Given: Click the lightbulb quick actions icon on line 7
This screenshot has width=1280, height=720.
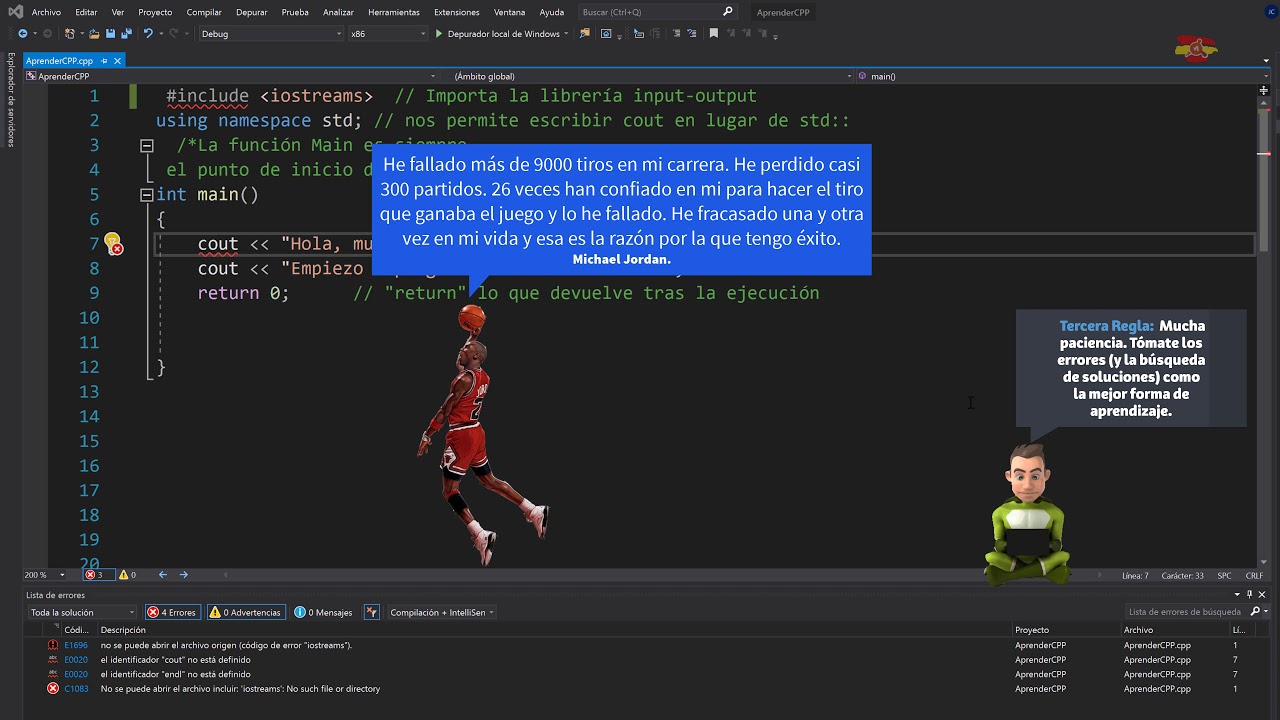Looking at the screenshot, I should point(112,243).
